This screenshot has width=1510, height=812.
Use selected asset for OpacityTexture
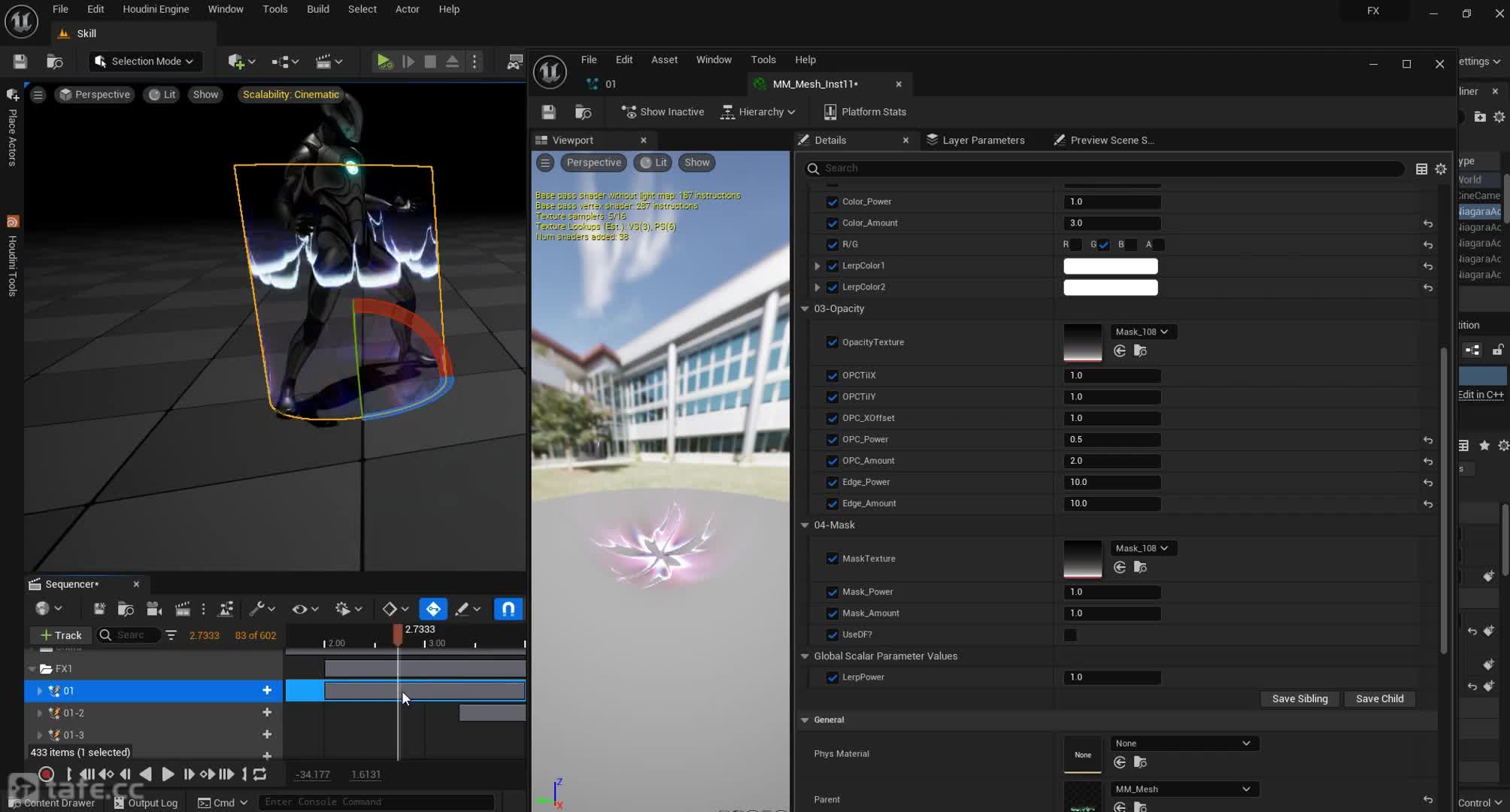click(1120, 351)
